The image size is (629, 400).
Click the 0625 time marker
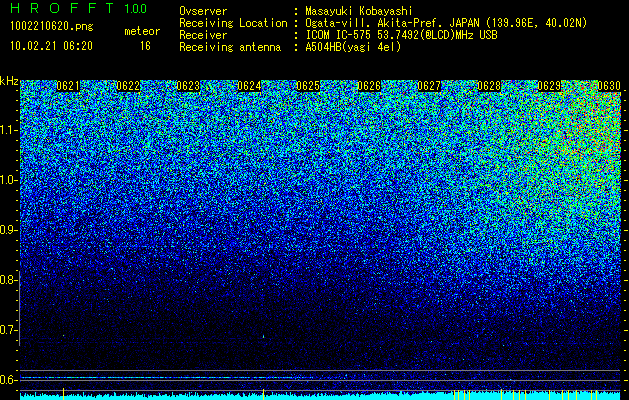tap(308, 86)
